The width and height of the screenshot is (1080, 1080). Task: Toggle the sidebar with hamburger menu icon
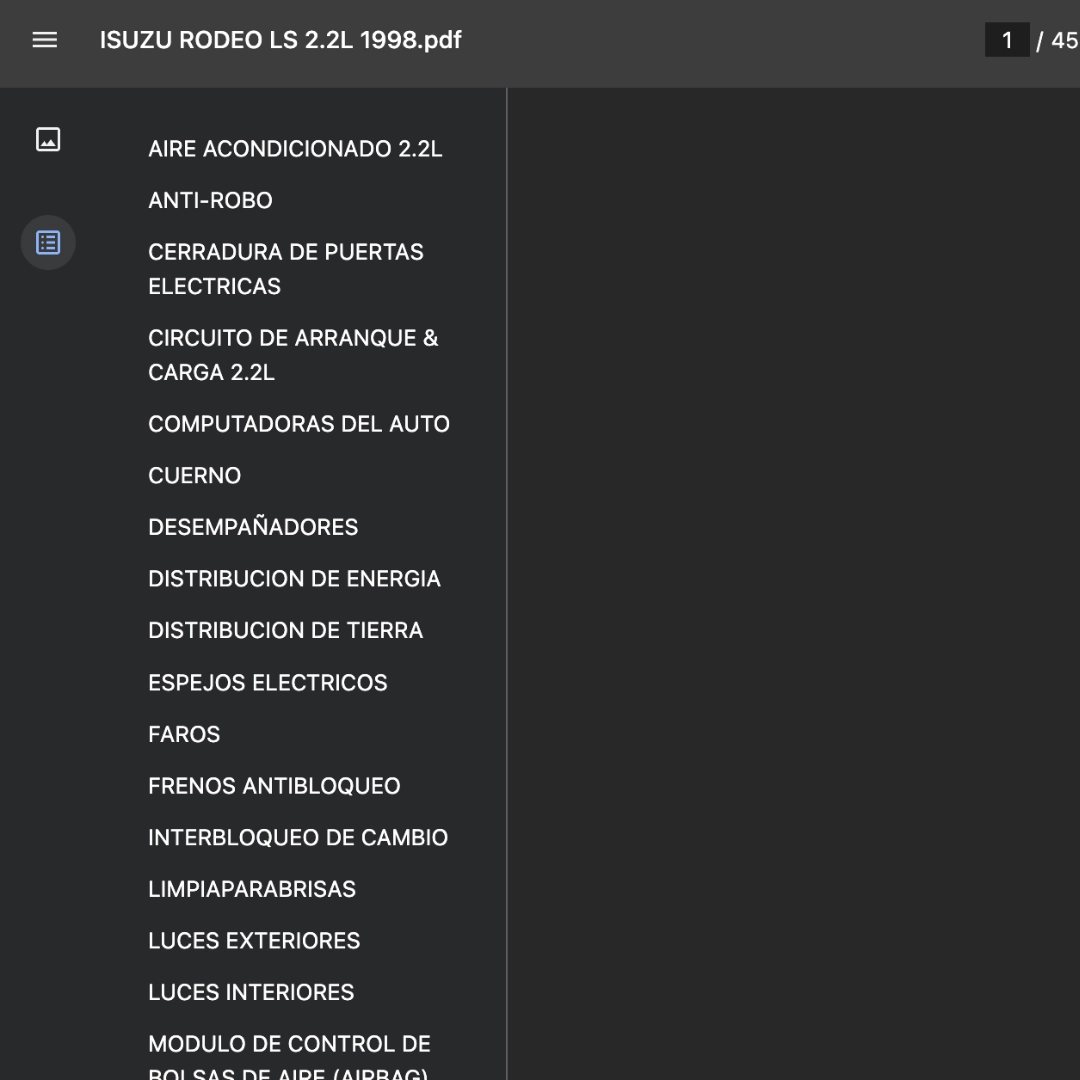tap(45, 40)
